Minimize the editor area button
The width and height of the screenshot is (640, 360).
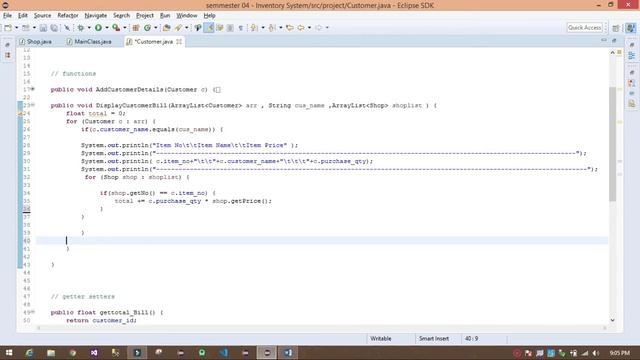[604, 40]
